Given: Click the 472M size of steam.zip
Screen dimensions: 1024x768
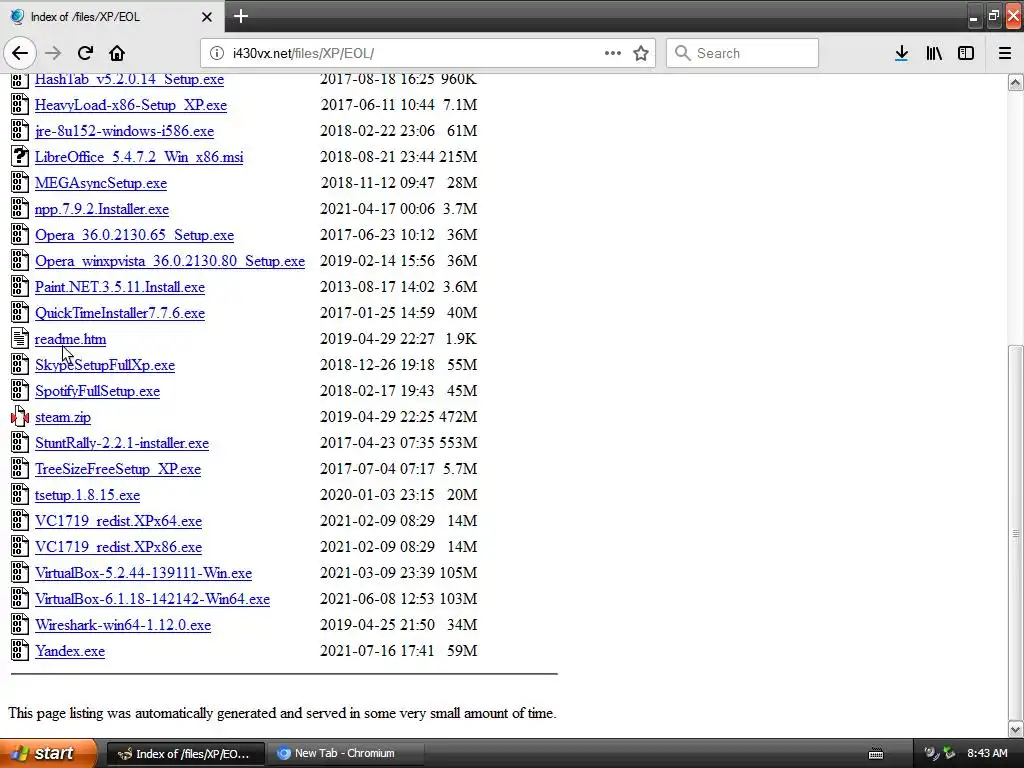Looking at the screenshot, I should tap(458, 417).
